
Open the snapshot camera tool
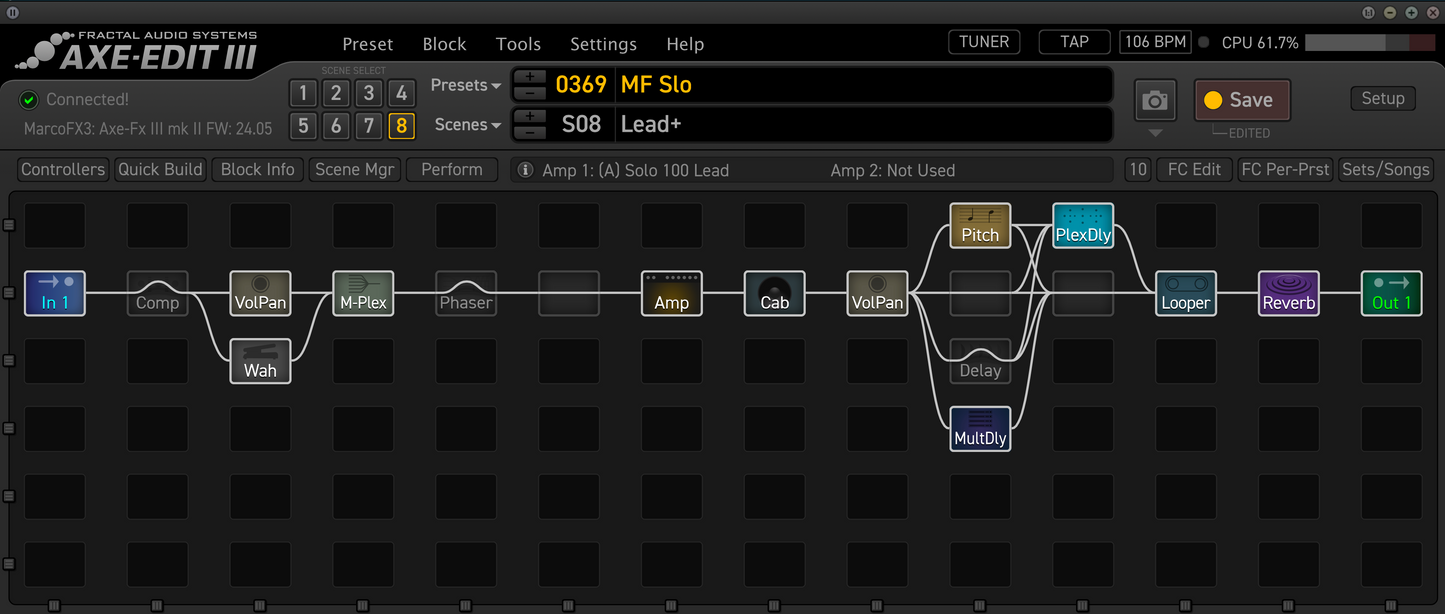[1155, 100]
